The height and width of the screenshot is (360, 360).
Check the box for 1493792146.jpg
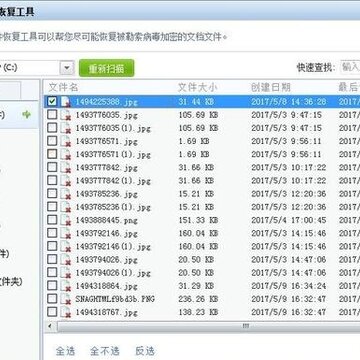(x=52, y=233)
